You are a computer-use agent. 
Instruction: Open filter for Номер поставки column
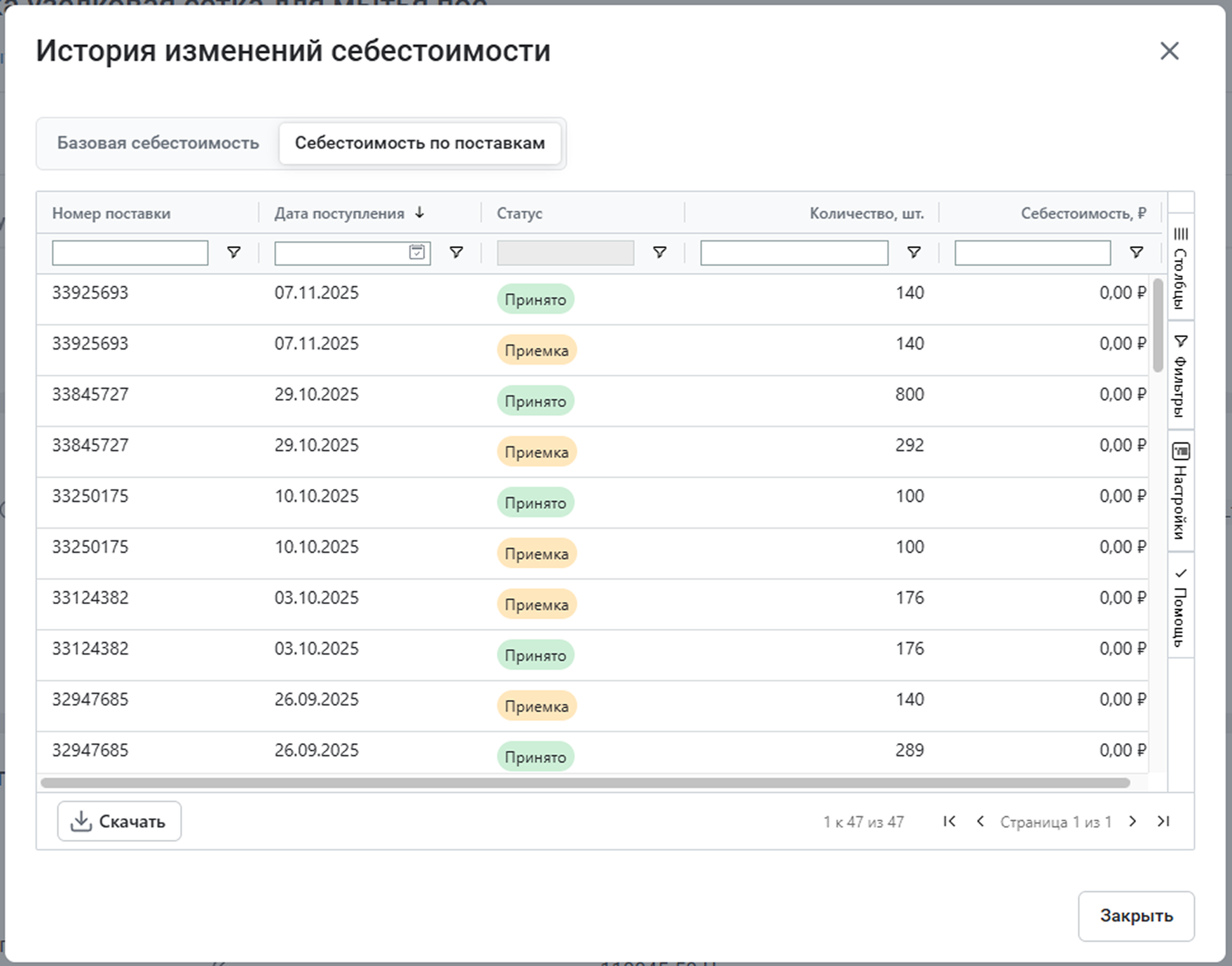point(234,252)
